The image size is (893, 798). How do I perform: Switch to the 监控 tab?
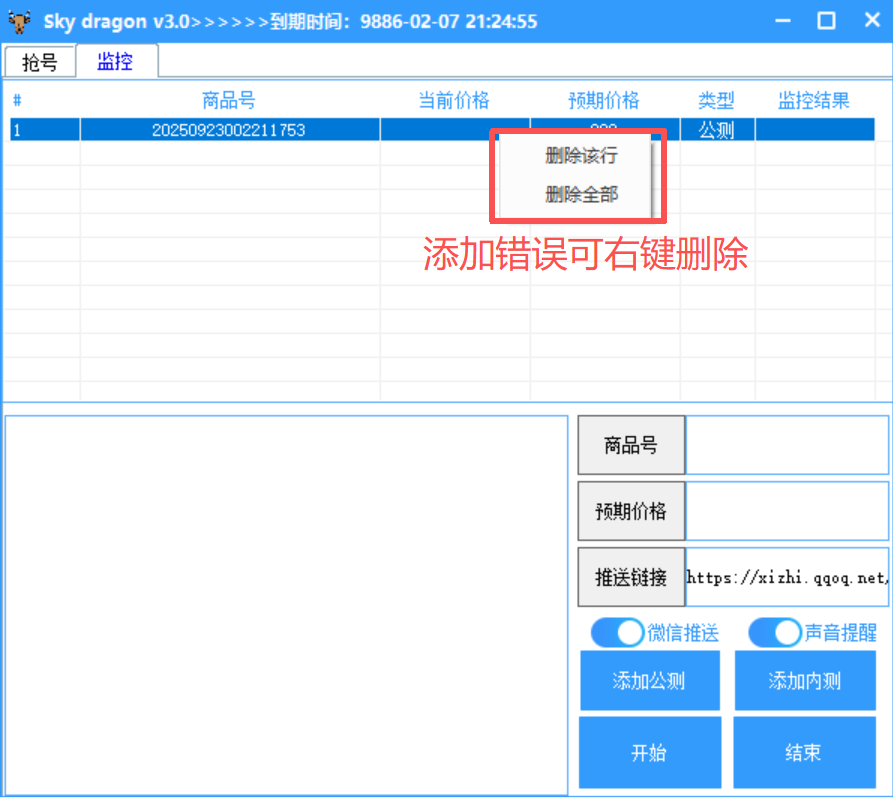117,61
